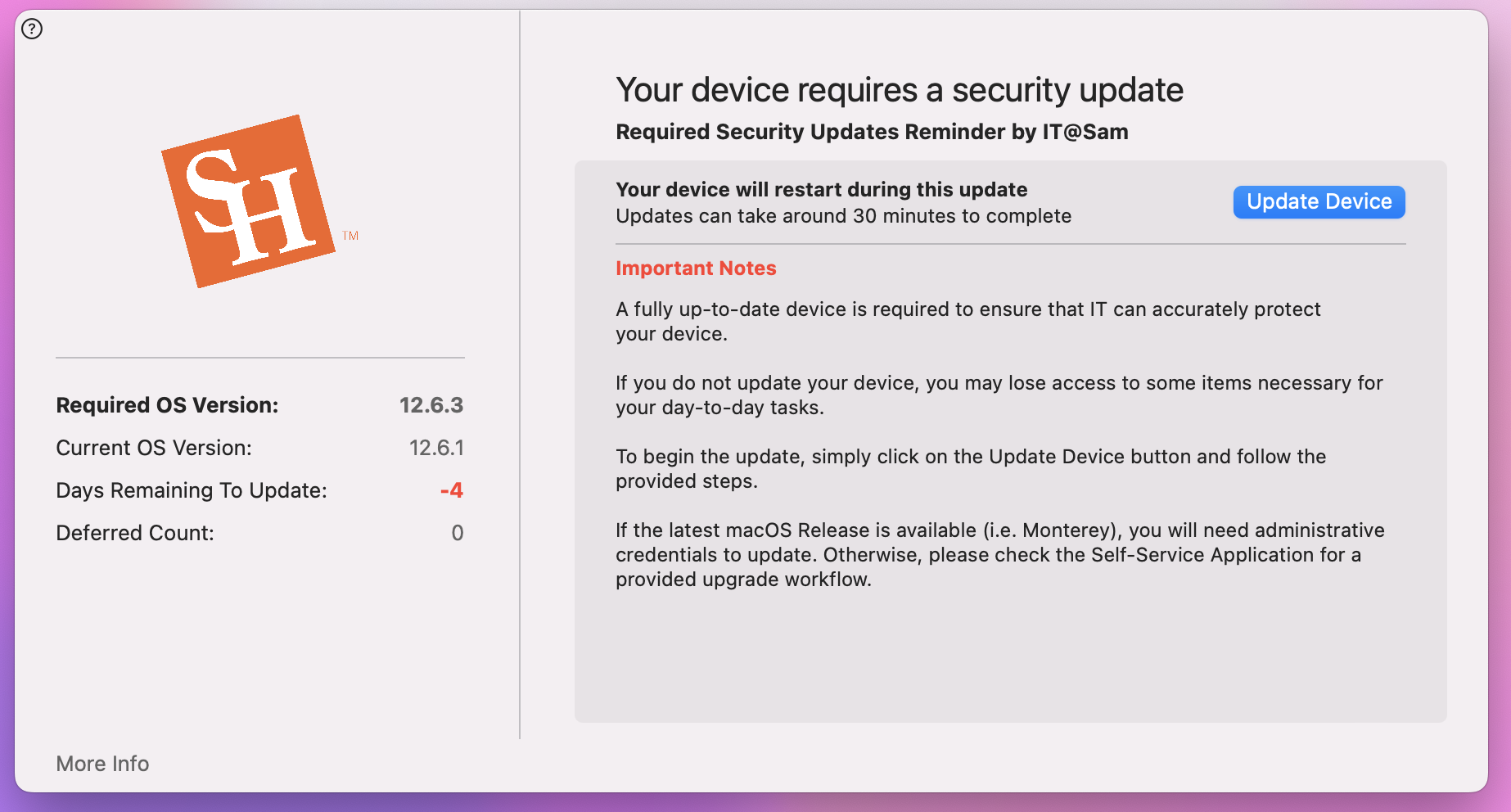Image resolution: width=1511 pixels, height=812 pixels.
Task: Click the 'Your device will restart during this update' text
Action: click(x=821, y=190)
